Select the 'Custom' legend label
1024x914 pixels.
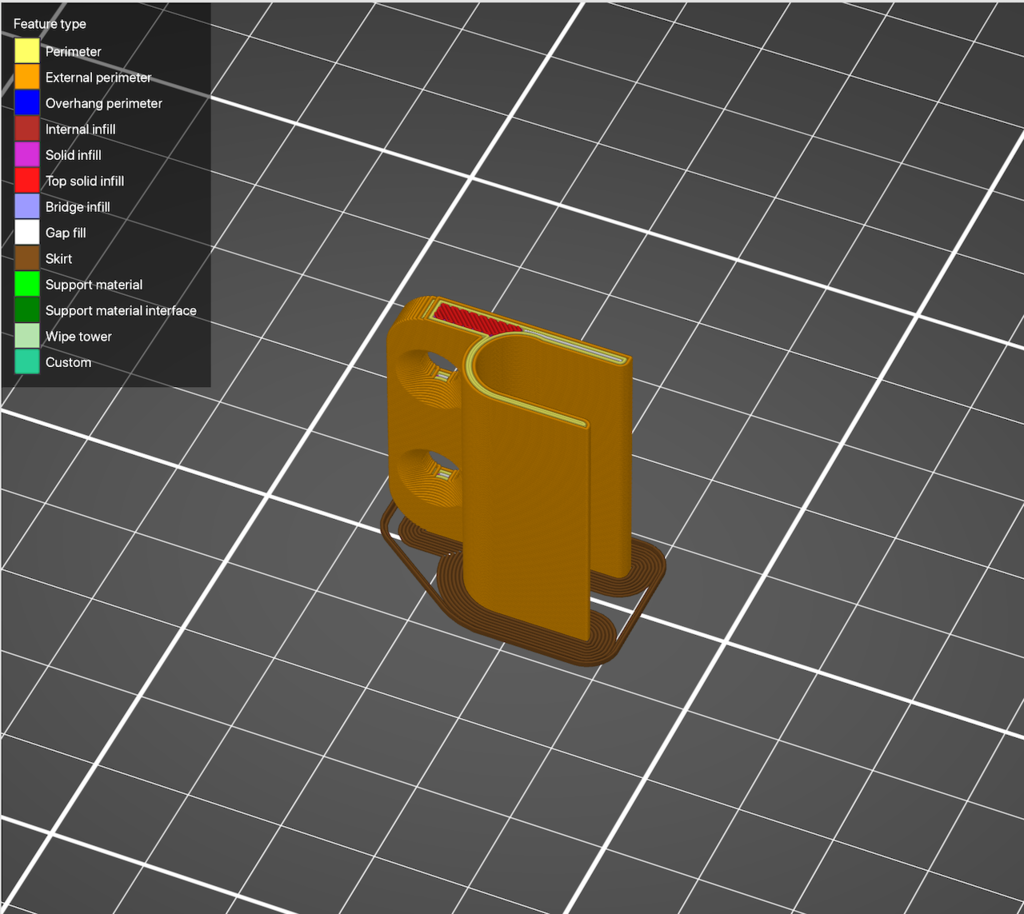(68, 362)
